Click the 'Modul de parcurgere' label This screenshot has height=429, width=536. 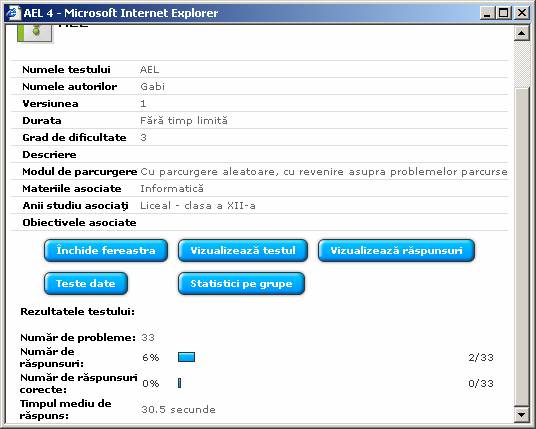click(80, 172)
